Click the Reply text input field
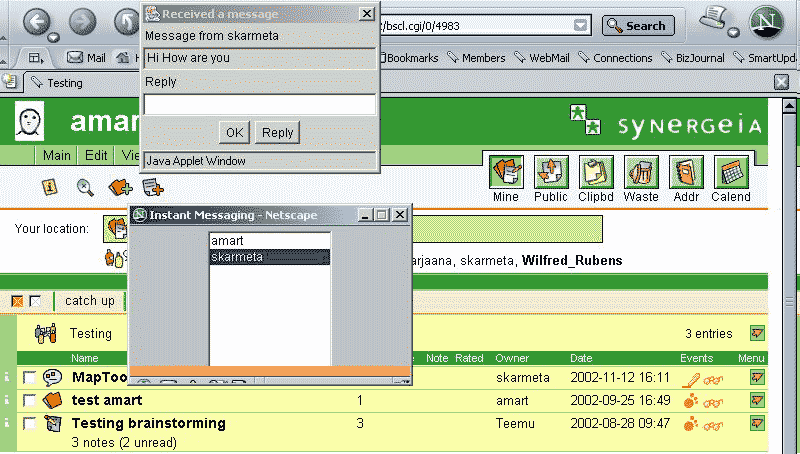800x454 pixels. pyautogui.click(x=260, y=105)
